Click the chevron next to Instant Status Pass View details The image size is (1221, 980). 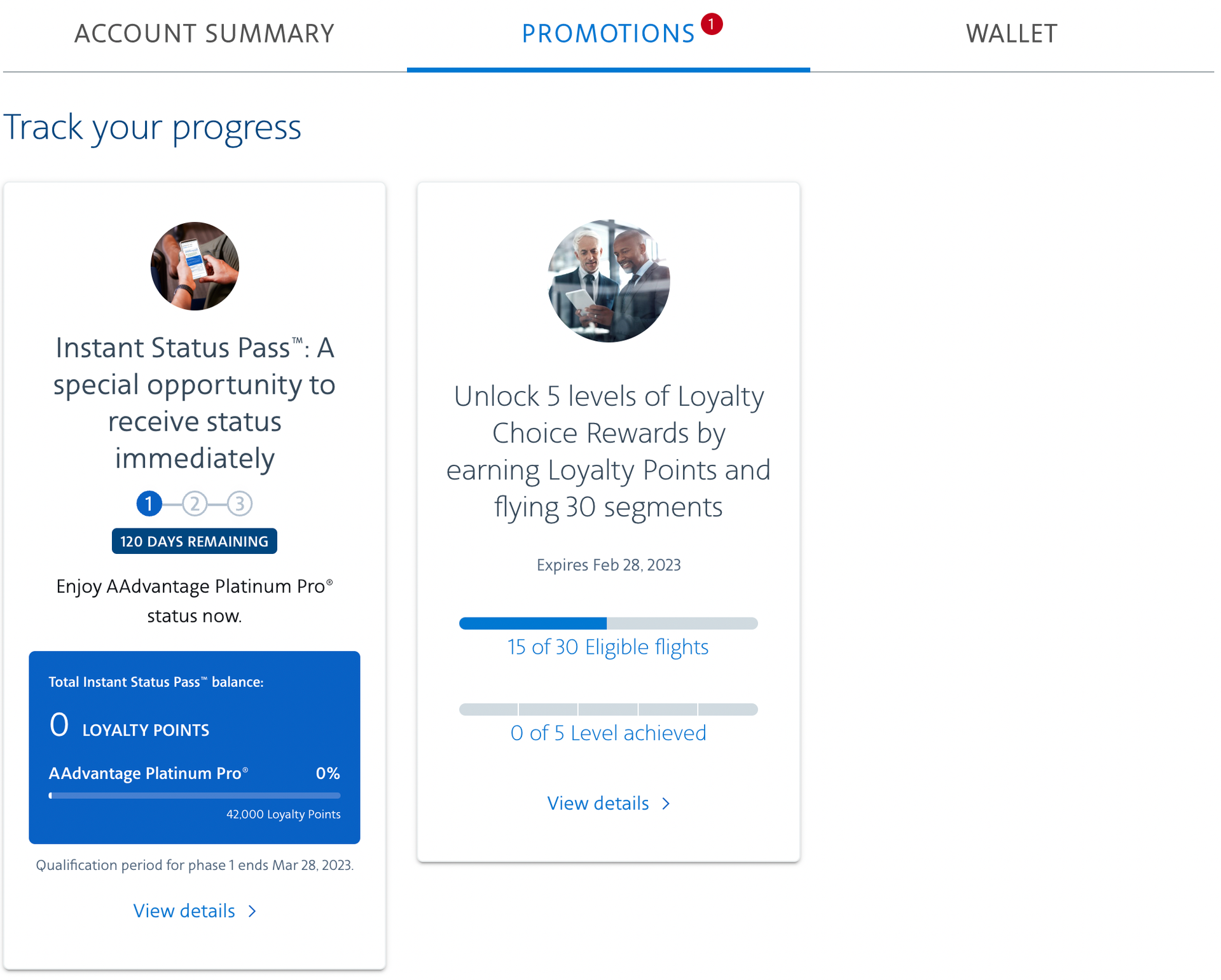click(251, 911)
